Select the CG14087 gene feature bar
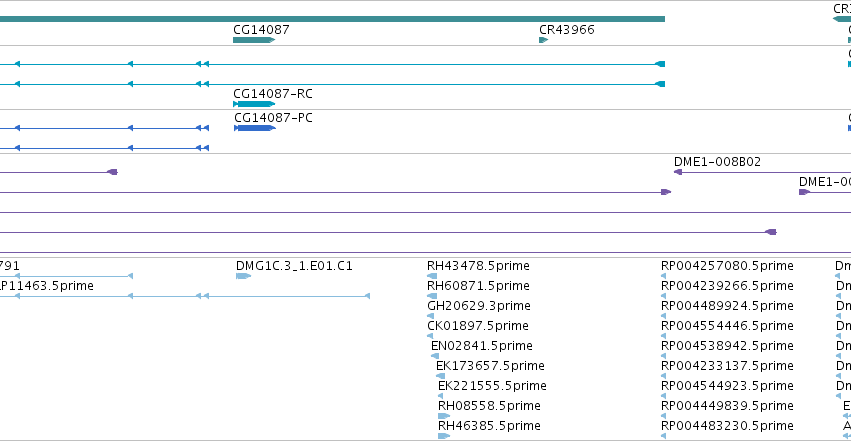Viewport: 851px width, 441px height. point(254,40)
